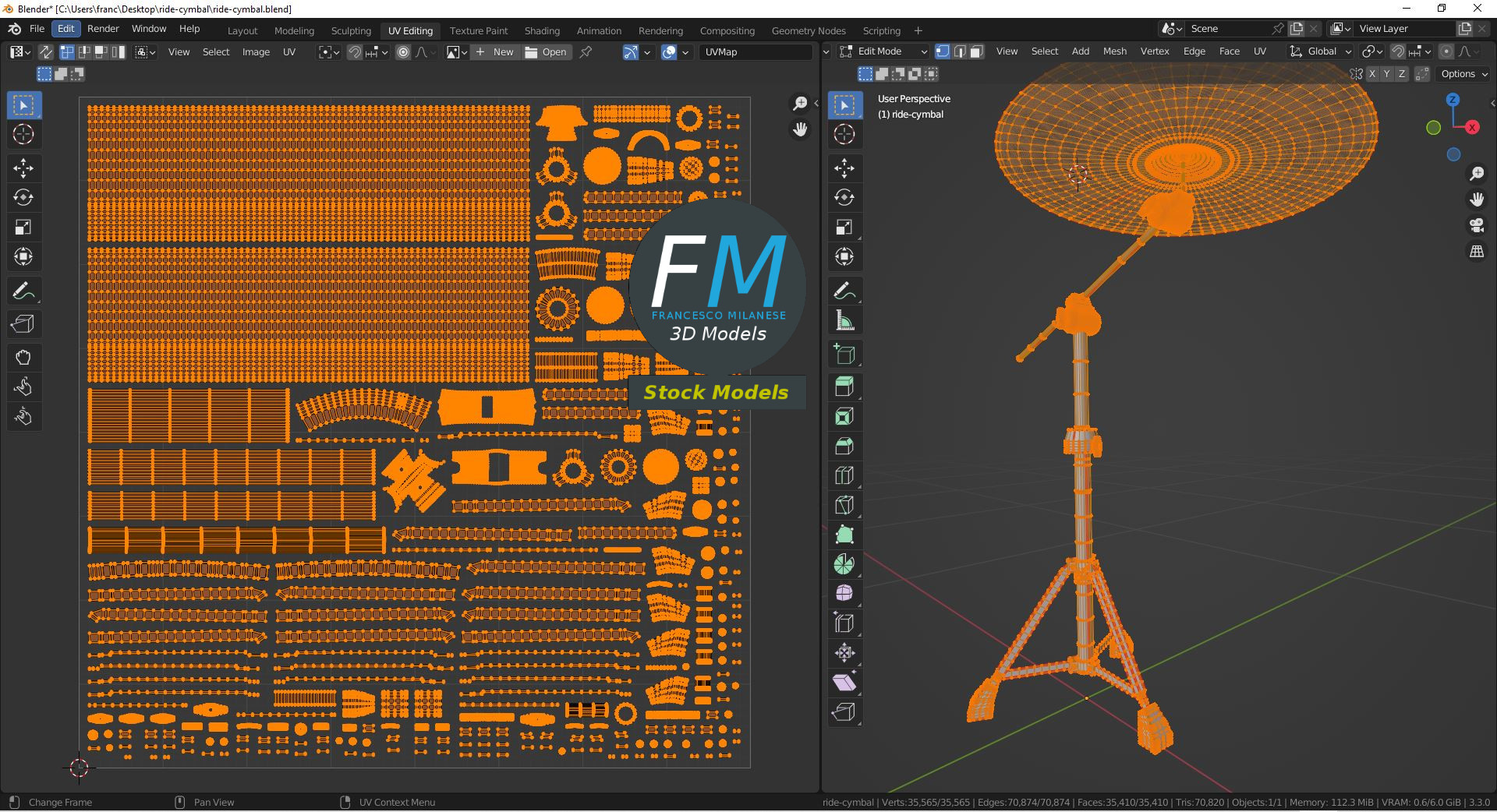The width and height of the screenshot is (1497, 812).
Task: Select the Measure tool in 3D viewport
Action: pyautogui.click(x=844, y=321)
